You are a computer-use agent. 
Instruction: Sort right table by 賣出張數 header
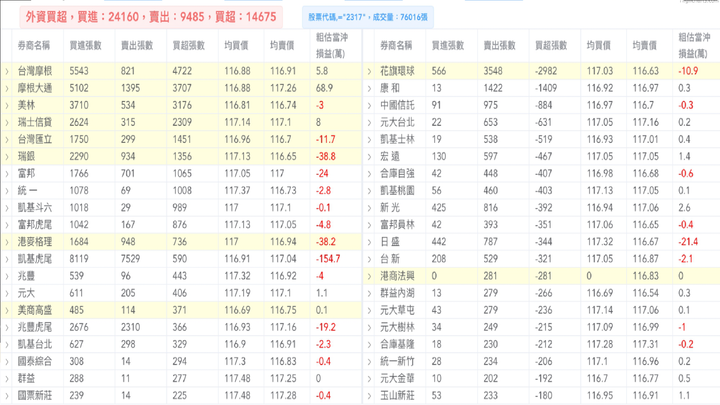point(500,45)
